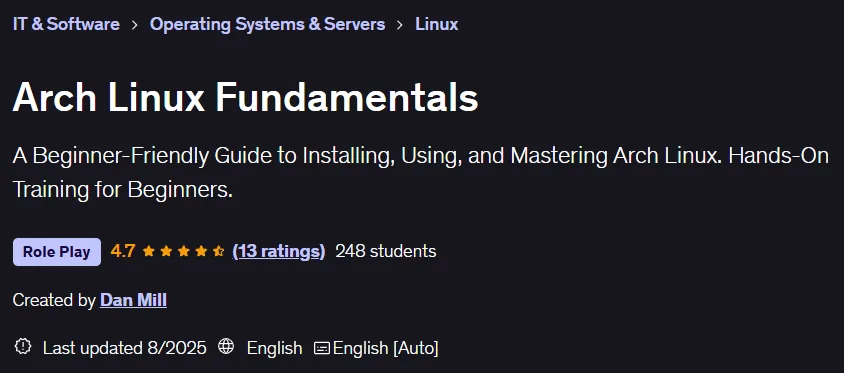Click the English language text
This screenshot has height=373, width=844.
tap(275, 348)
